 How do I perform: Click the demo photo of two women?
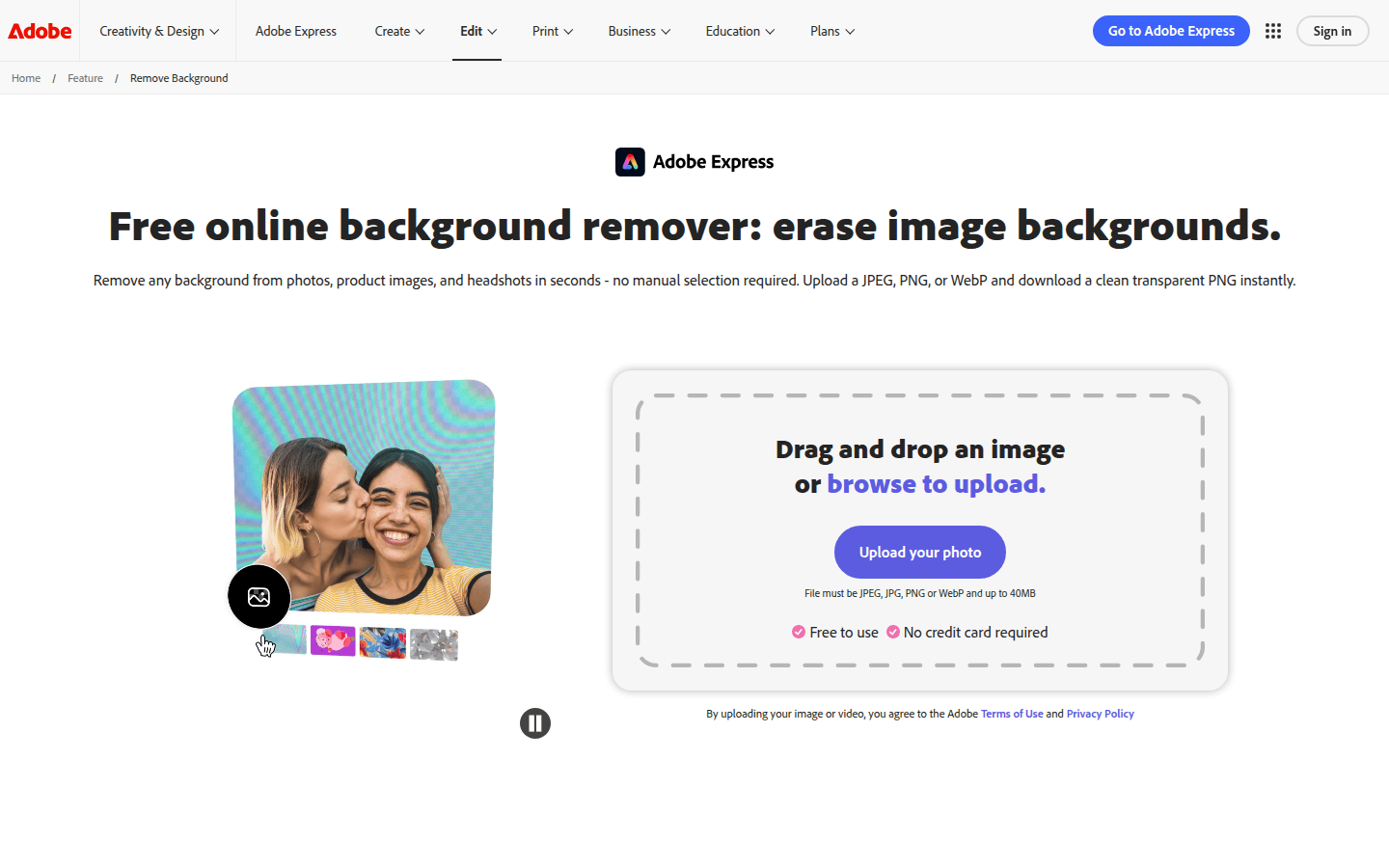point(364,500)
